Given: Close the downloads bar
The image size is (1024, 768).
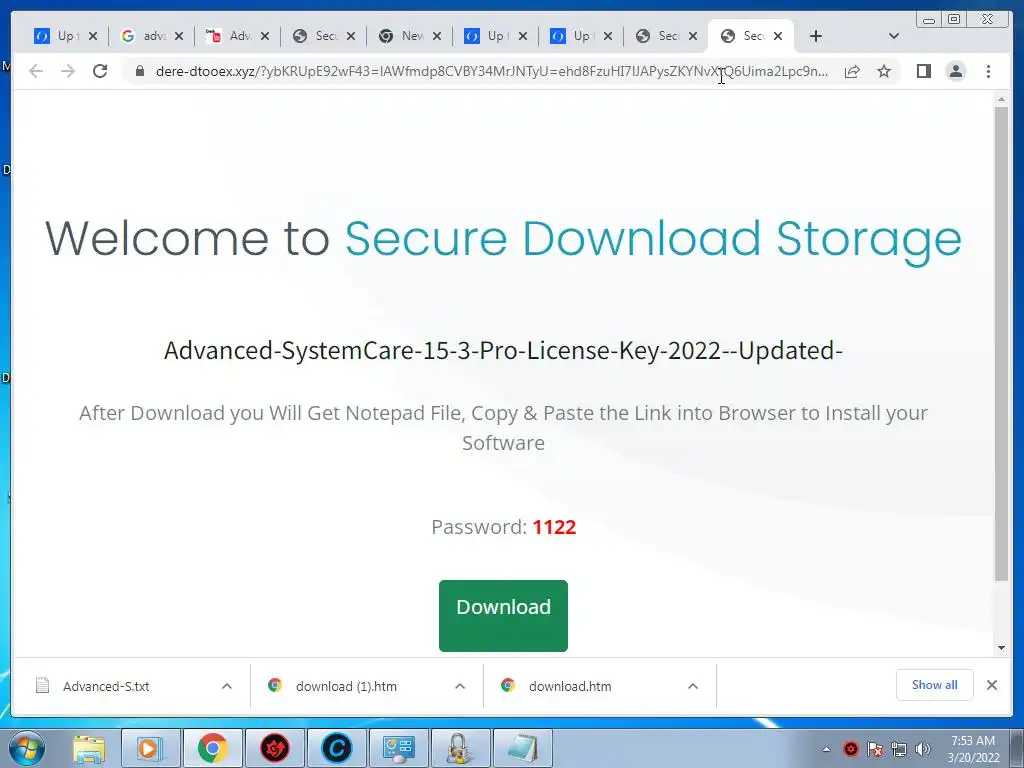Looking at the screenshot, I should point(991,685).
